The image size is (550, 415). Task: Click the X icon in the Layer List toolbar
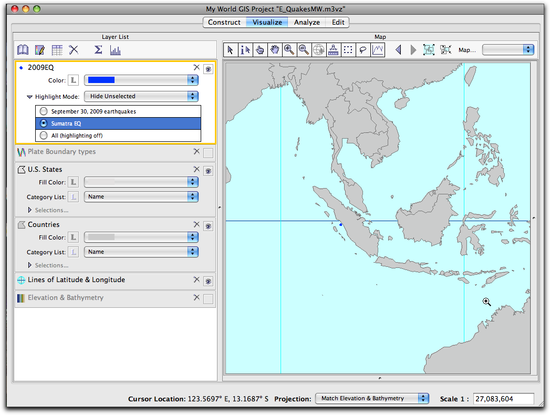(74, 50)
